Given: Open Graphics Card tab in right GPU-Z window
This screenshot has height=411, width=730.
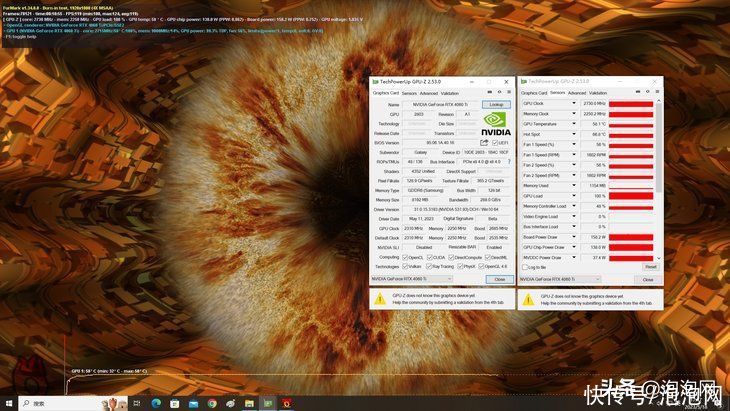Looking at the screenshot, I should pyautogui.click(x=534, y=93).
